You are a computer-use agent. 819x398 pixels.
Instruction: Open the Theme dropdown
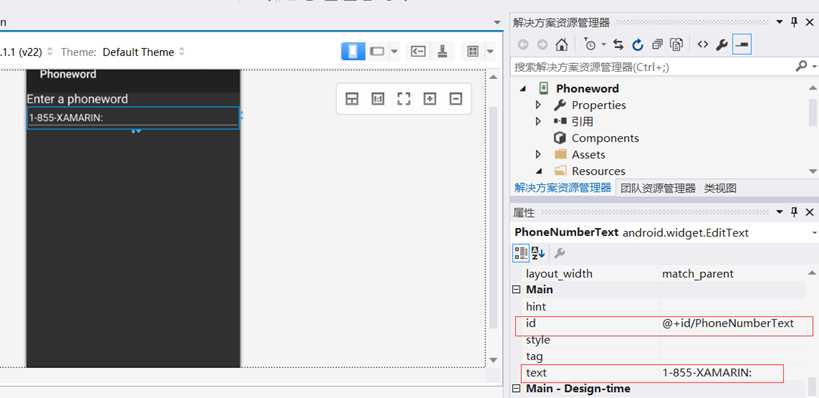(x=143, y=52)
